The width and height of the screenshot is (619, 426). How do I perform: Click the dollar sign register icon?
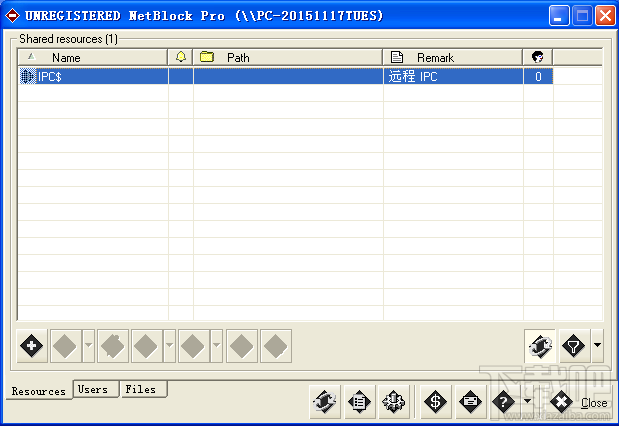pyautogui.click(x=435, y=402)
